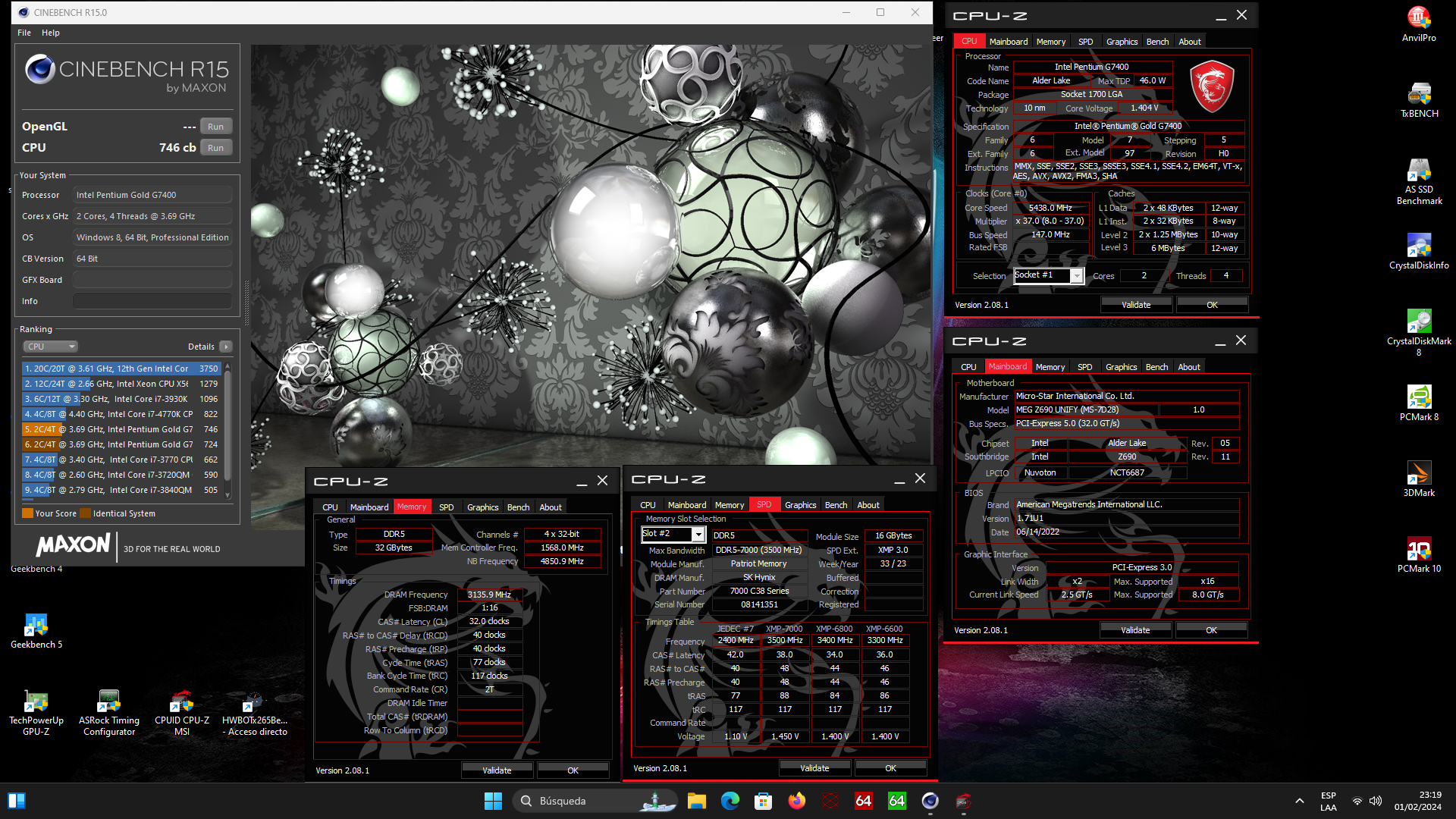Switch to About tab in SPD CPU-Z window
Screen dimensions: 1456x819
click(868, 505)
